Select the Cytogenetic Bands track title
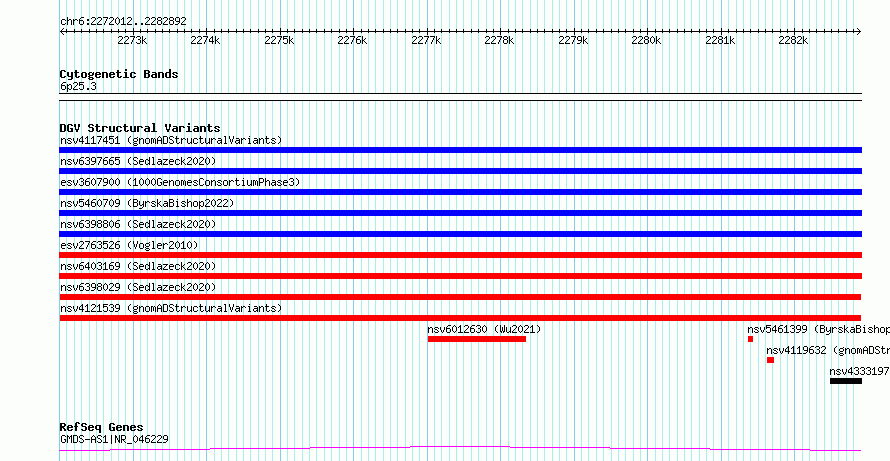The width and height of the screenshot is (890, 461). pyautogui.click(x=119, y=74)
